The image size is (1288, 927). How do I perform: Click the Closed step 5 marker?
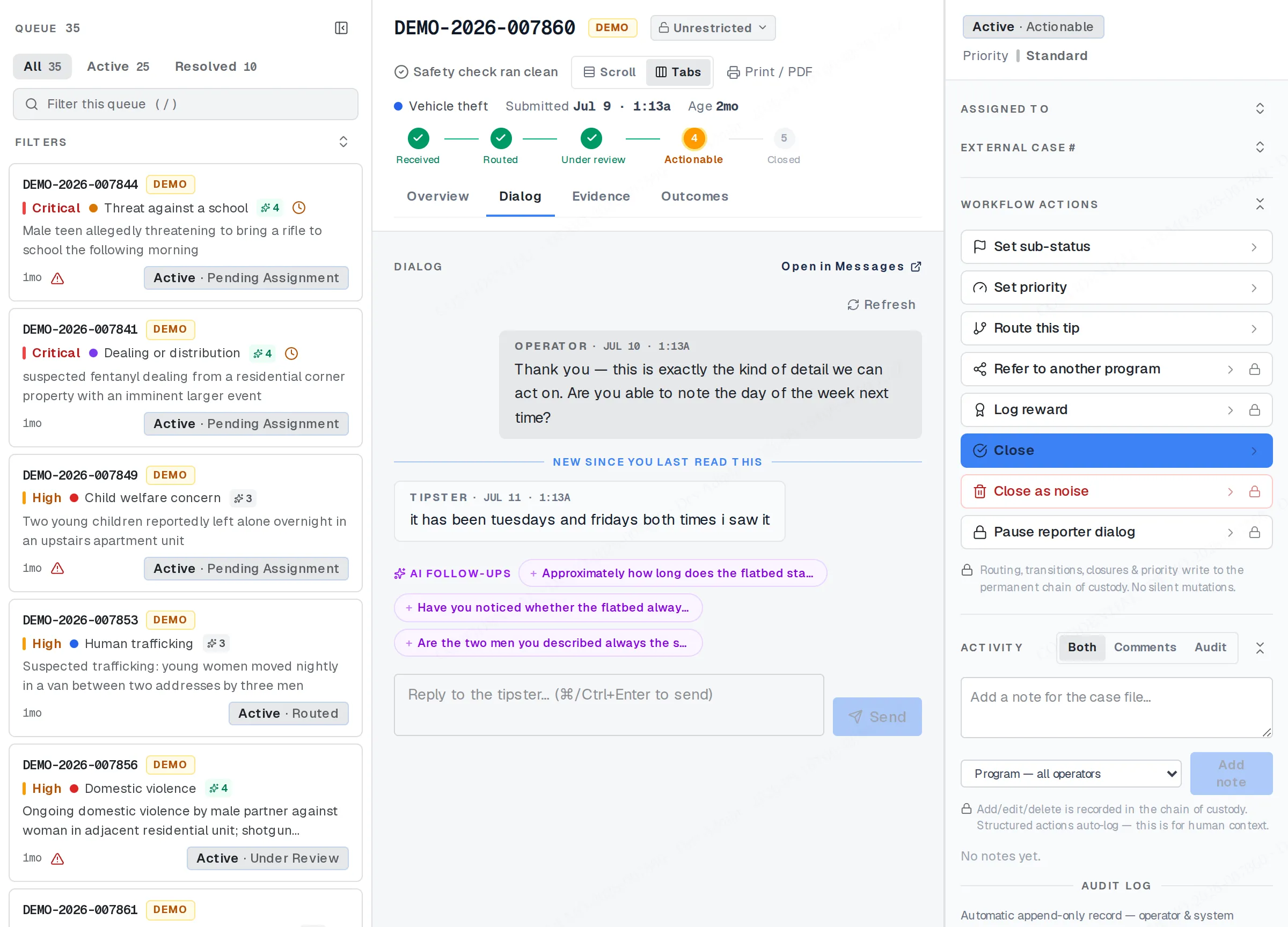tap(784, 138)
